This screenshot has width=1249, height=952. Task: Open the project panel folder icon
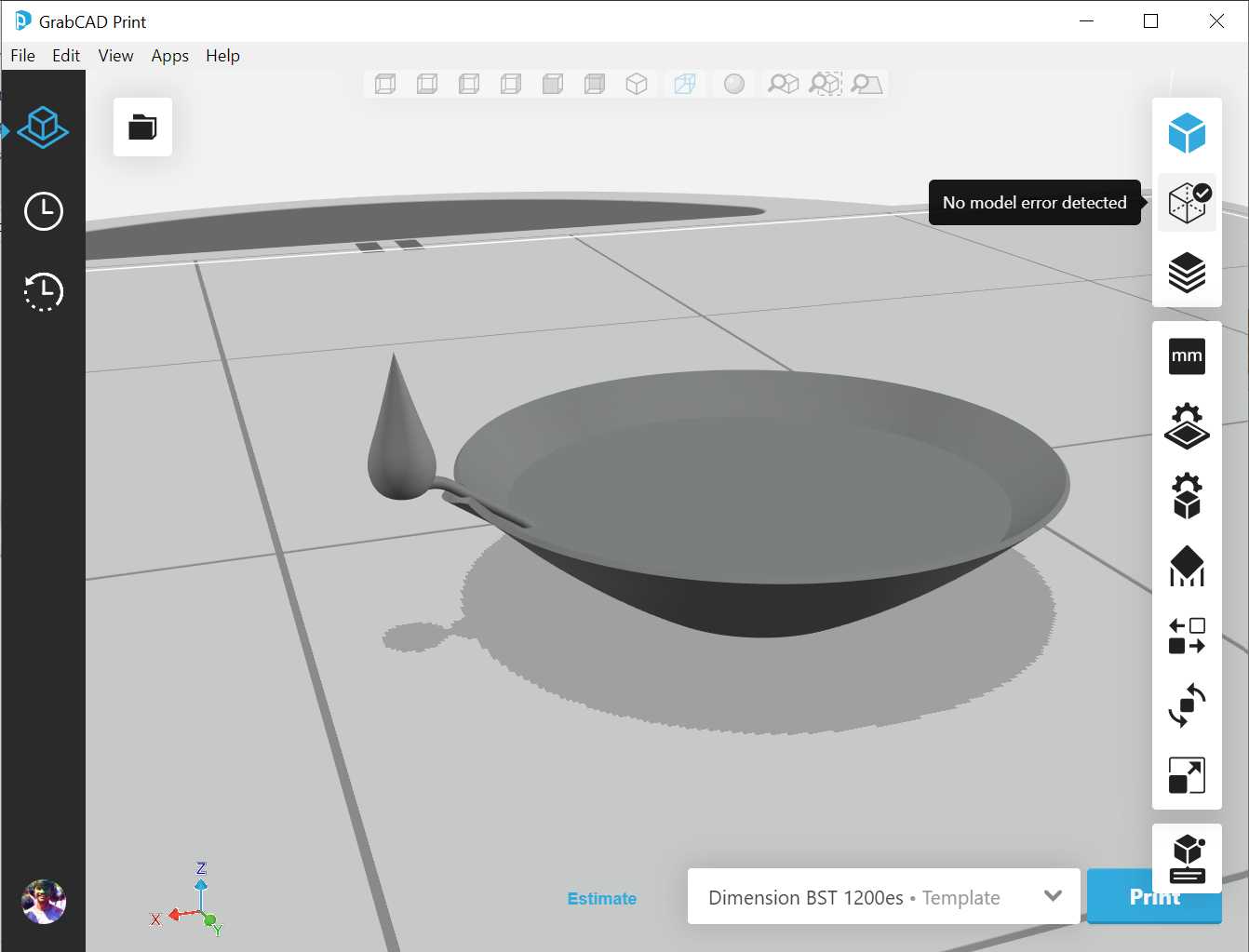142,127
